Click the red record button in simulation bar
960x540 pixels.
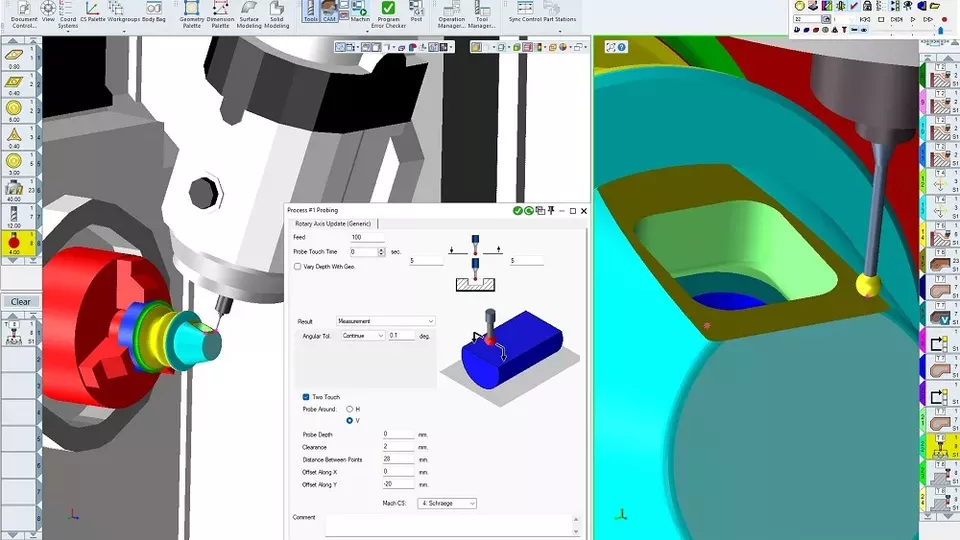tap(944, 20)
